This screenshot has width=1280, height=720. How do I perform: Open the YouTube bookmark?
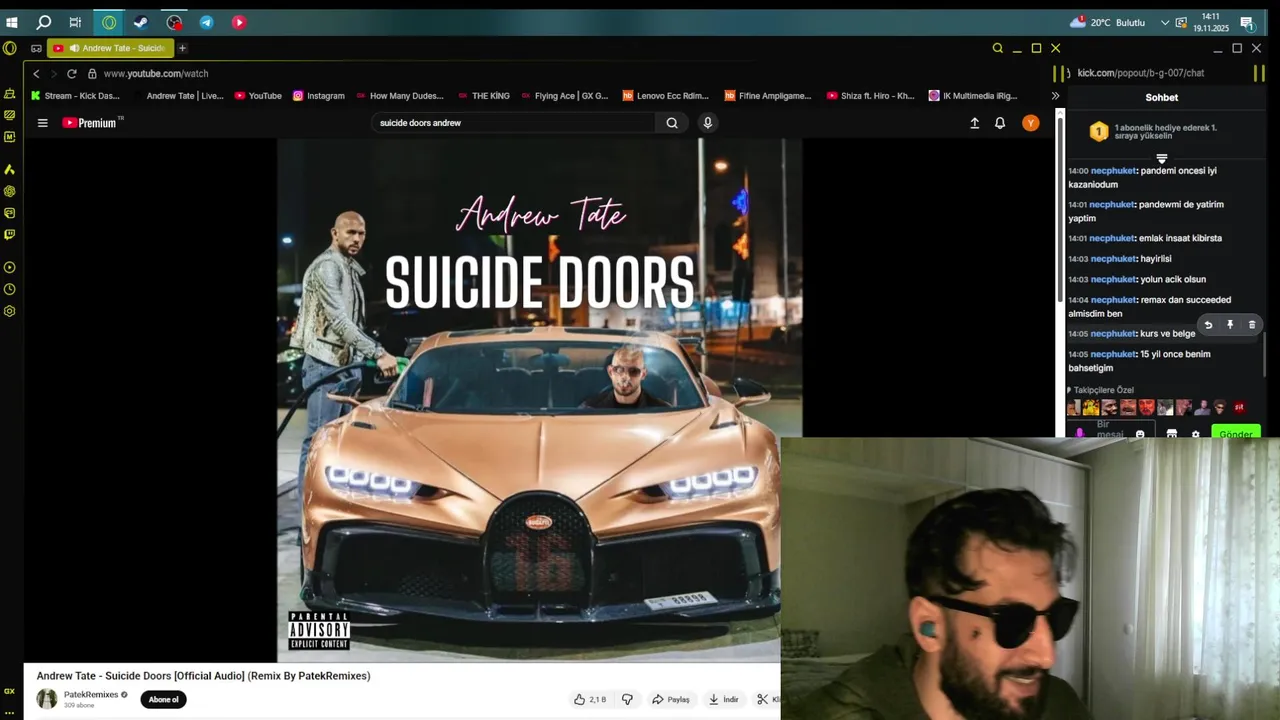click(x=258, y=96)
